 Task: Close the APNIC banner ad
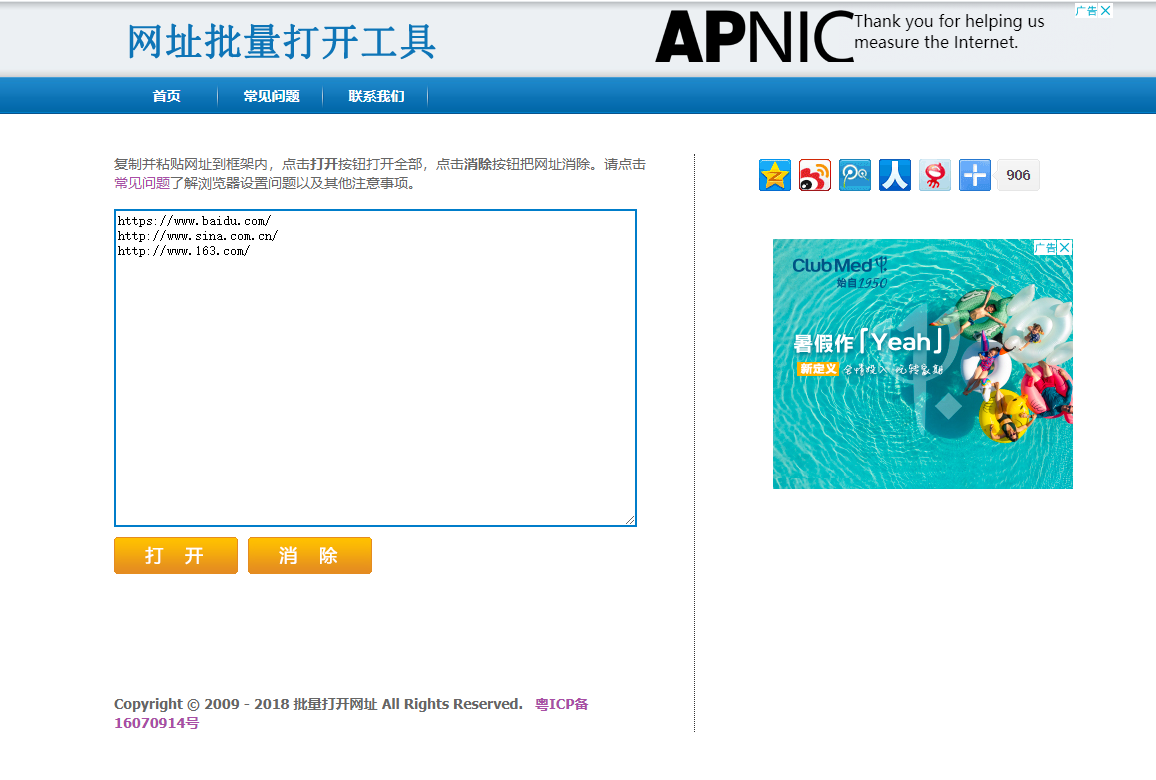tap(1105, 10)
